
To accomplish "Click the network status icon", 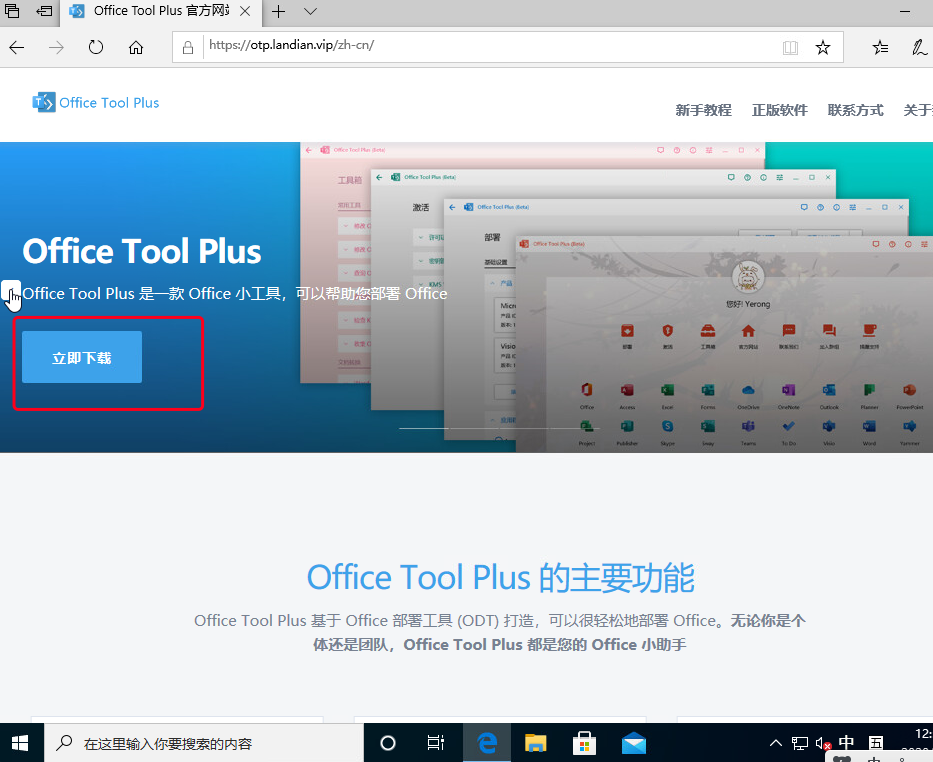I will point(800,743).
